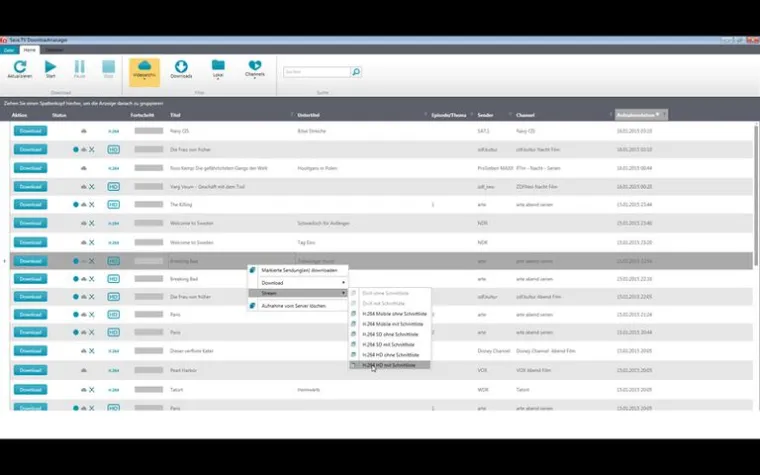760x475 pixels.
Task: Sort by the Aufnahmedatum column header
Action: [639, 115]
